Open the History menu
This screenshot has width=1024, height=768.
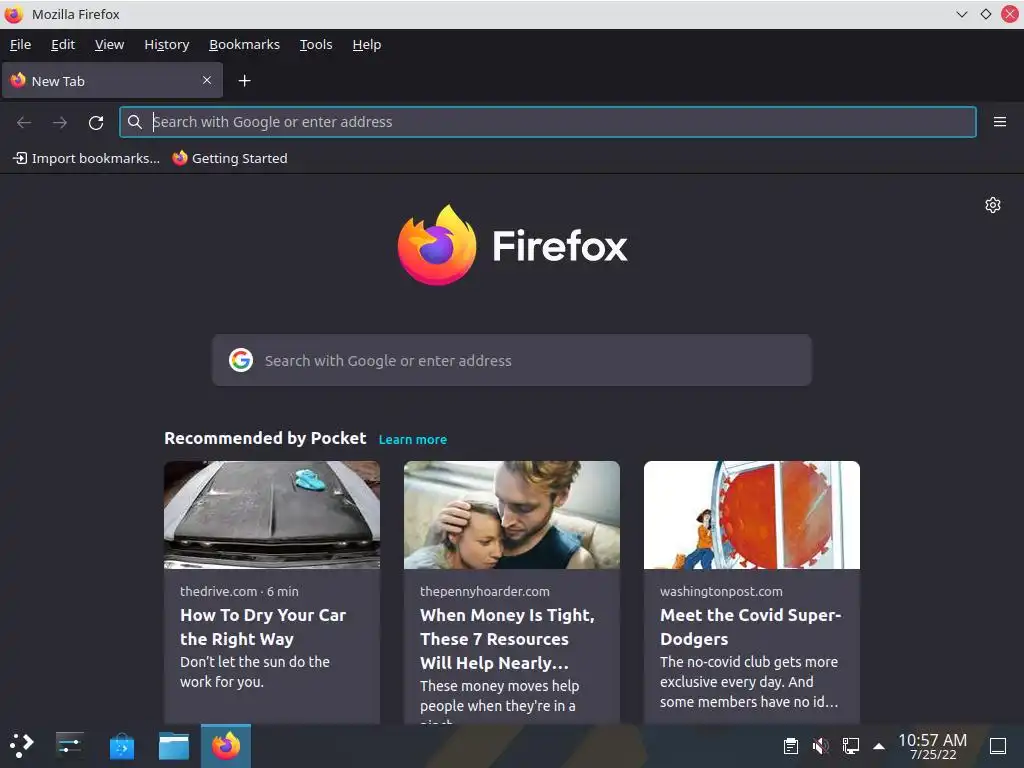[167, 44]
